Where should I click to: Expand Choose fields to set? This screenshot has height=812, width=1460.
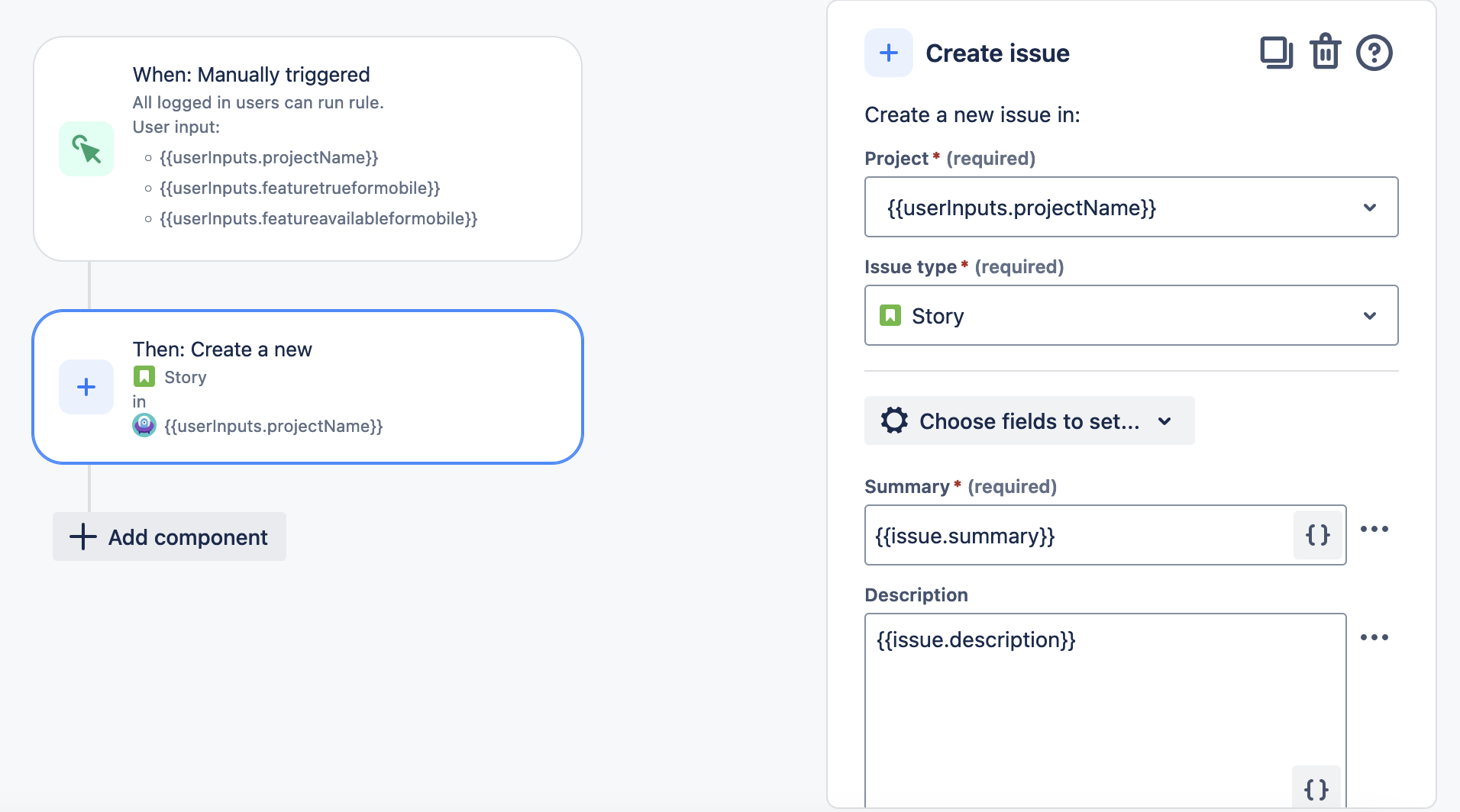pos(1028,420)
